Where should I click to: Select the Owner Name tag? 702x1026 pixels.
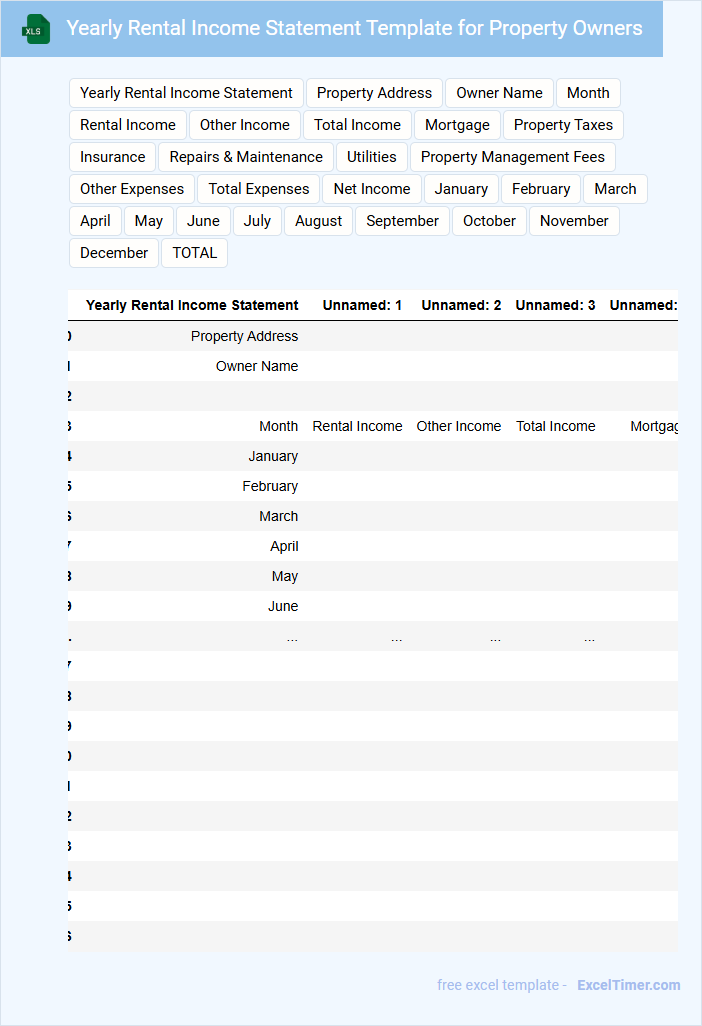[x=499, y=93]
